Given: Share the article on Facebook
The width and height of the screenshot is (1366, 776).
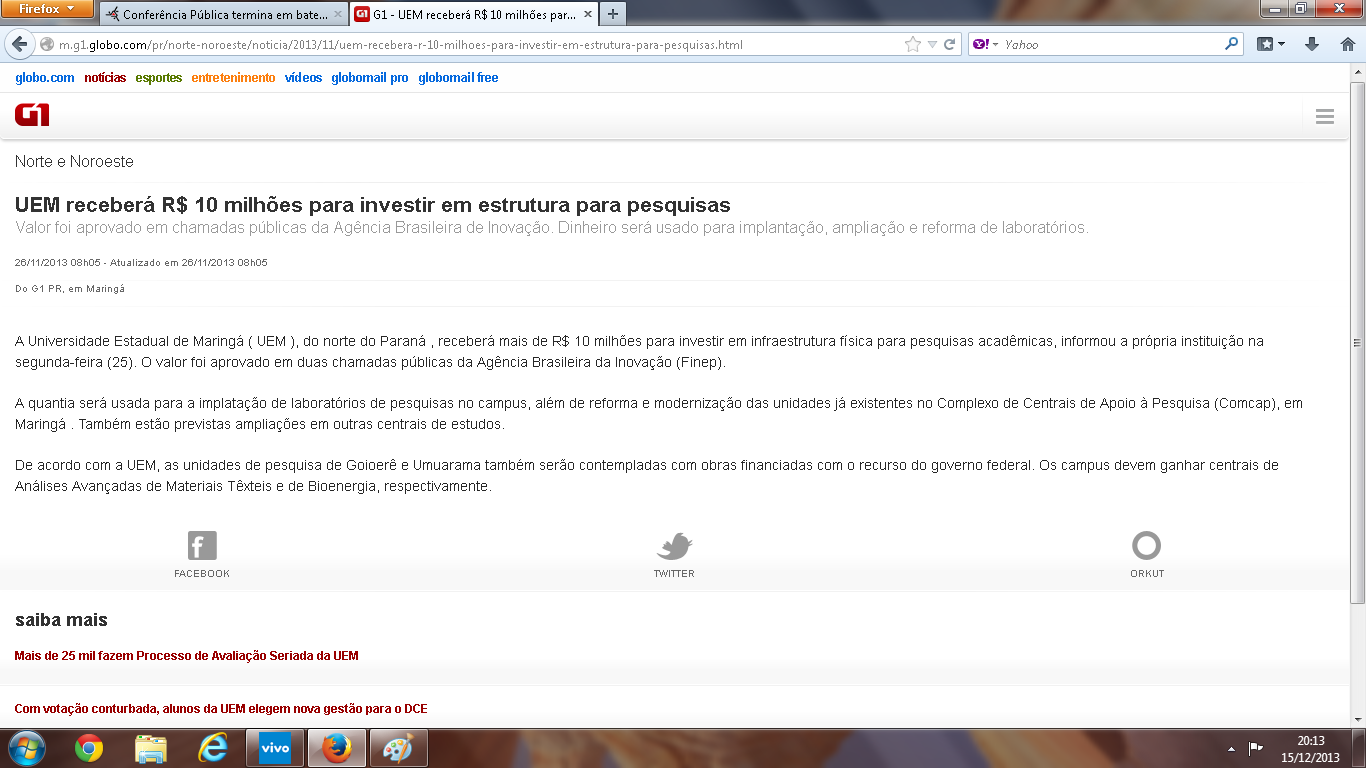Looking at the screenshot, I should click(202, 554).
